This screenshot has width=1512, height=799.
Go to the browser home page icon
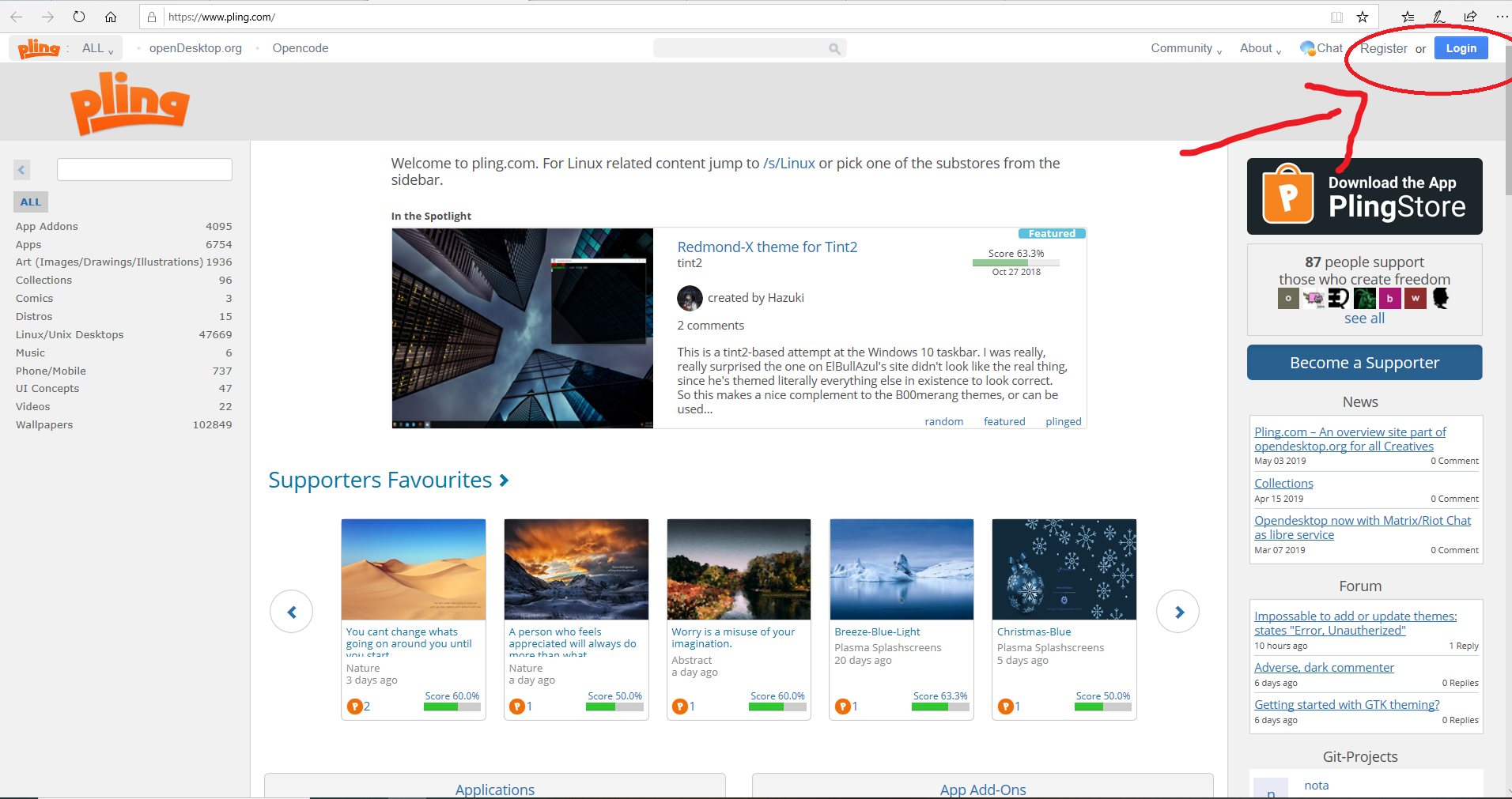point(111,17)
